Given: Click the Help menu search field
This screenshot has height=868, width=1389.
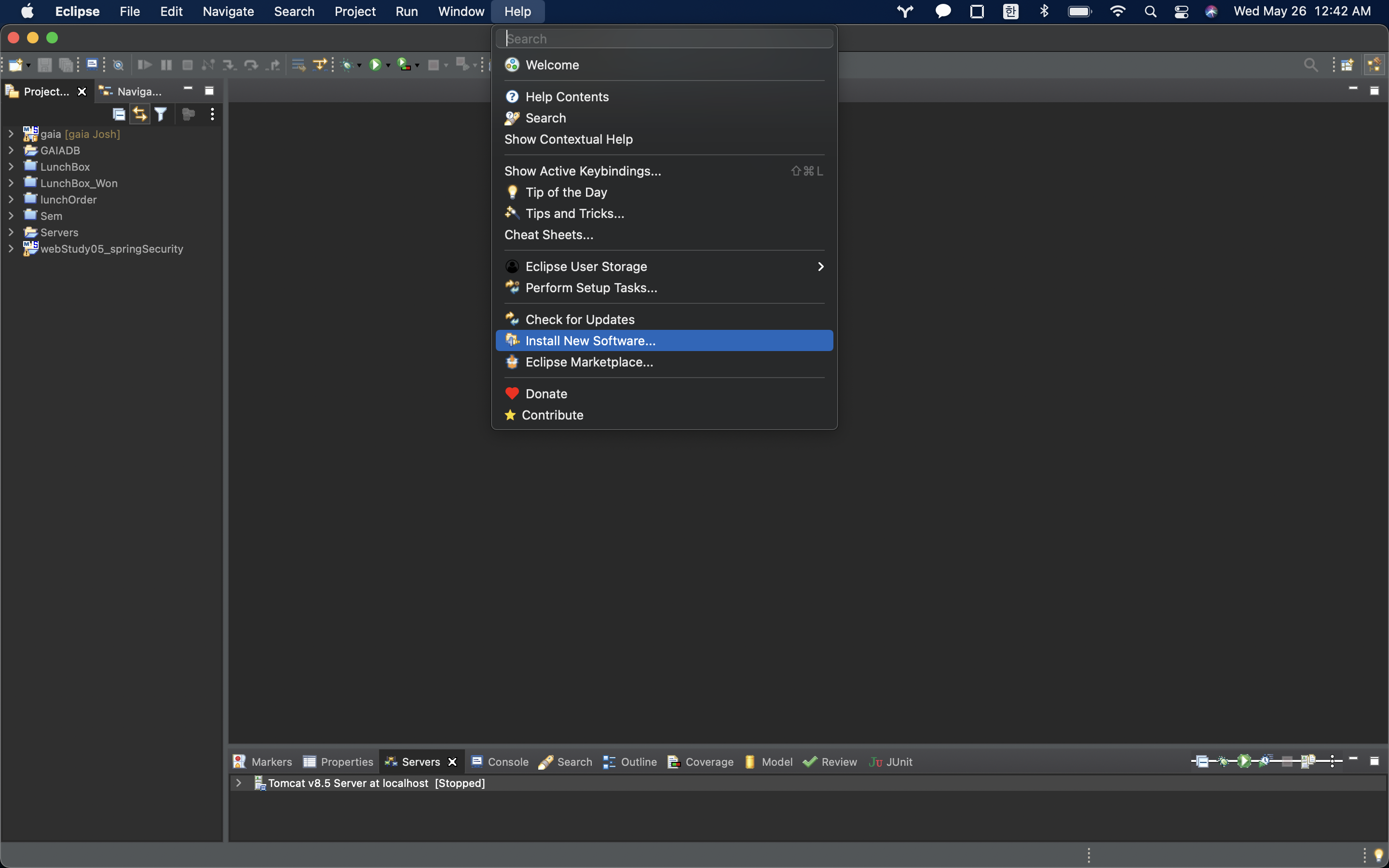Looking at the screenshot, I should [x=664, y=39].
